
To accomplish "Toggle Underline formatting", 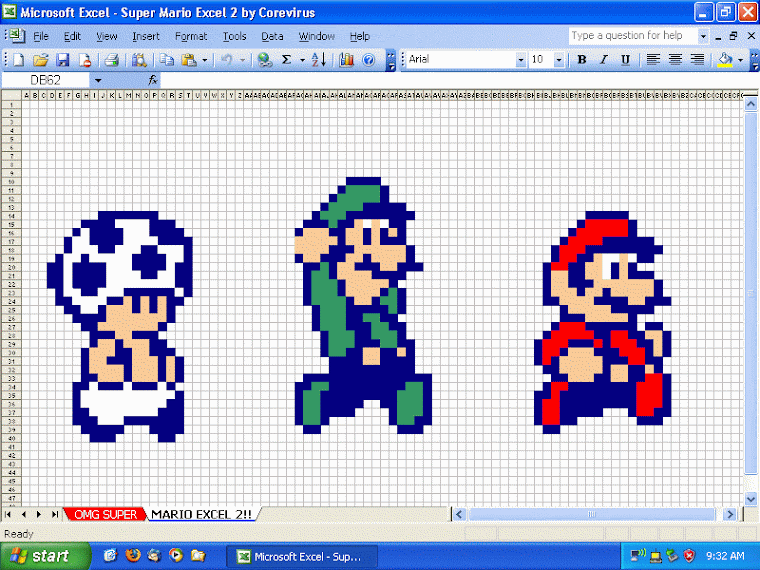I will pos(626,60).
